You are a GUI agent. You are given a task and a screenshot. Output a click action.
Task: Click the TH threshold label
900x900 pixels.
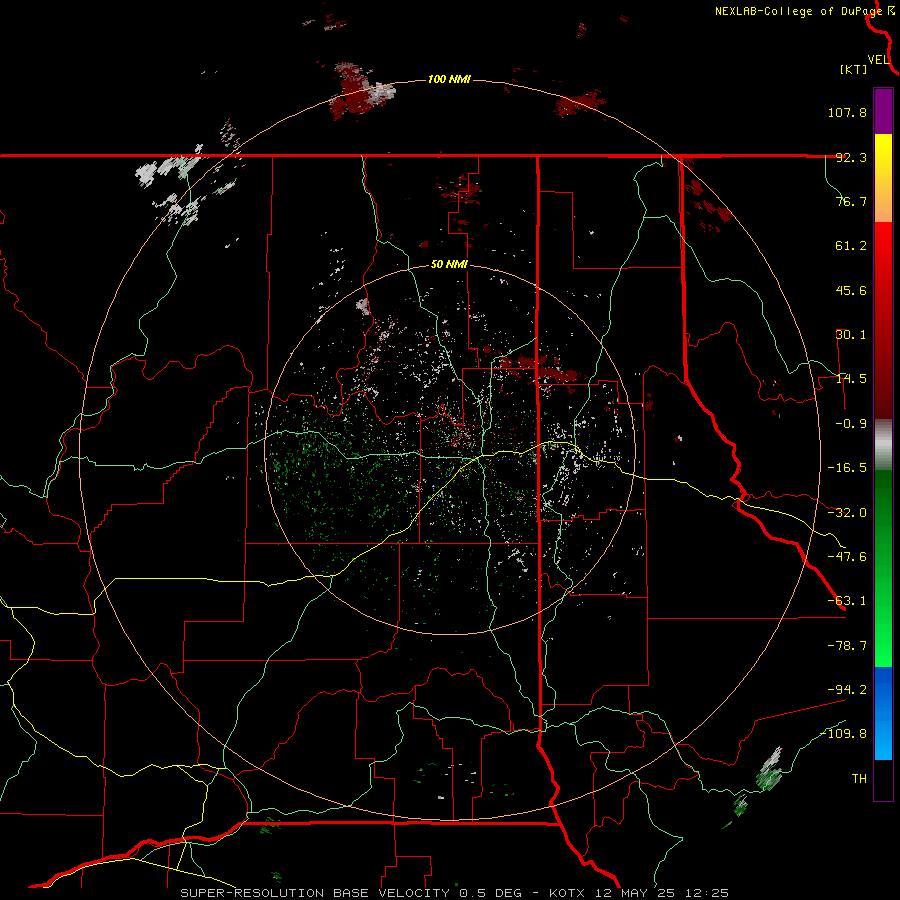pos(859,779)
